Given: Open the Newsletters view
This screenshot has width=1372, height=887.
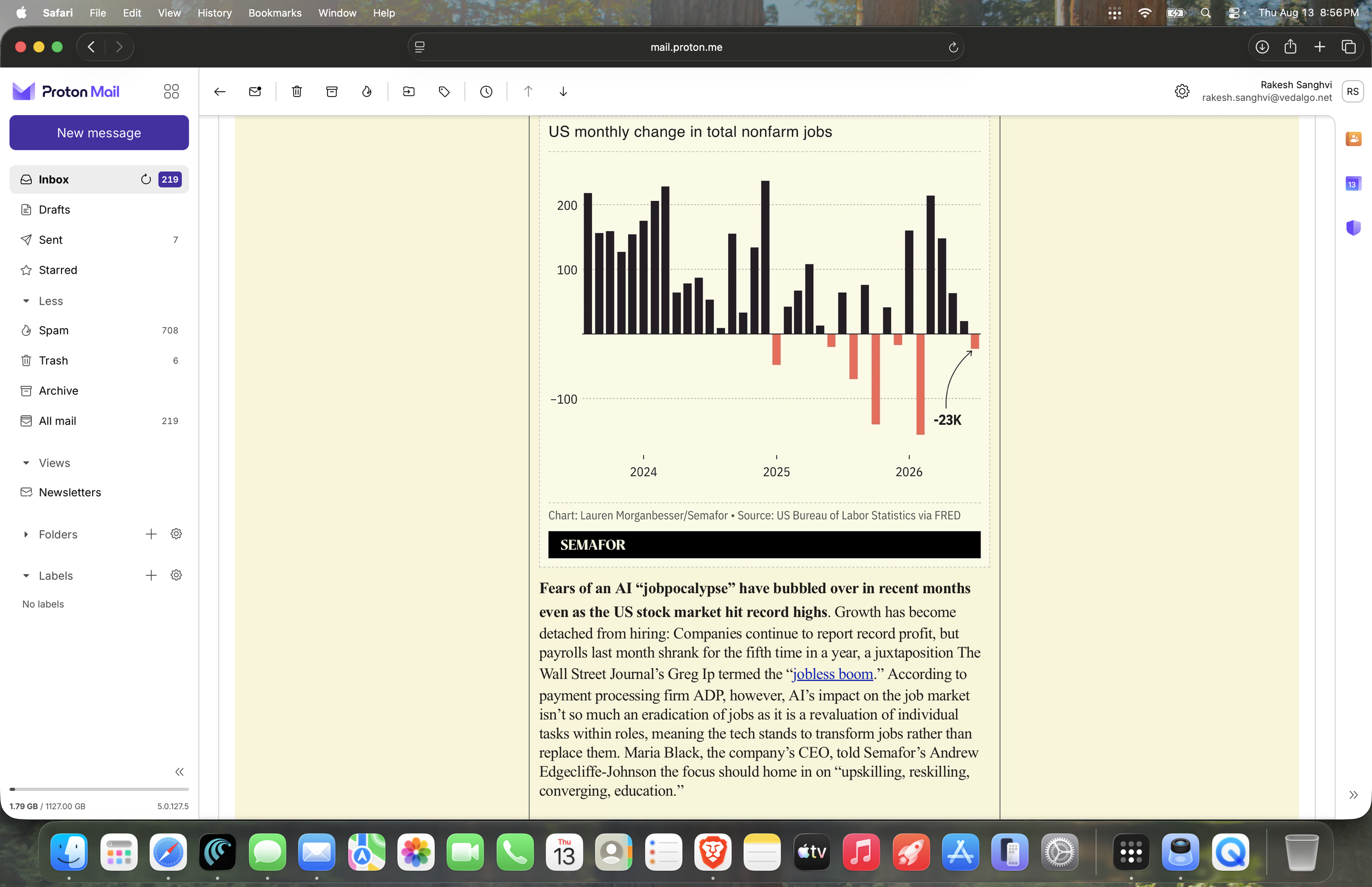Looking at the screenshot, I should tap(99, 492).
